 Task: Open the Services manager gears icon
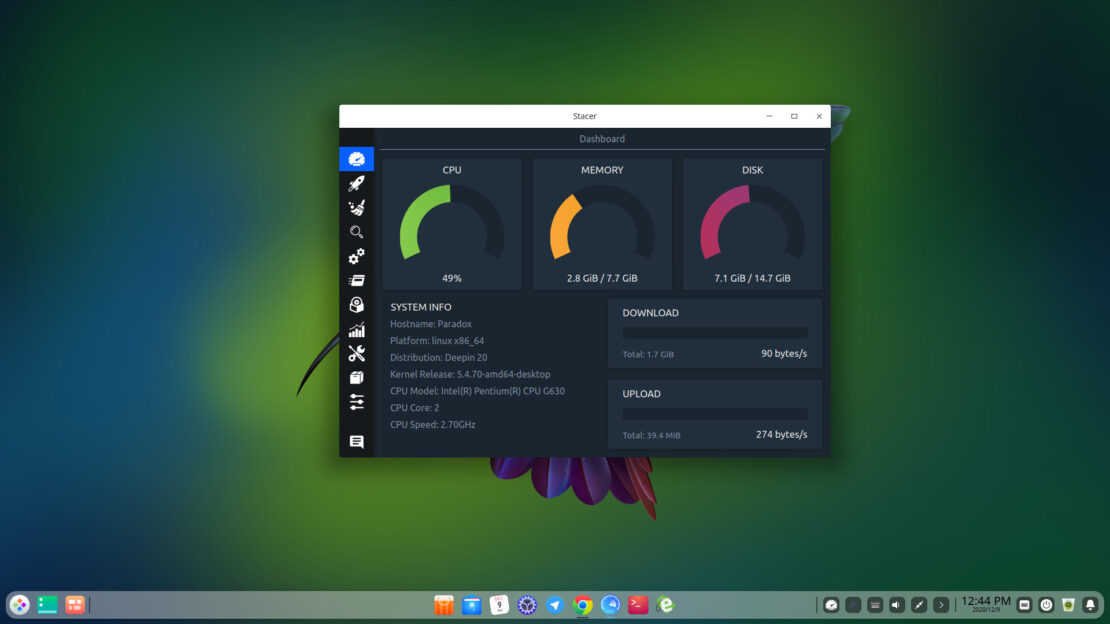coord(357,257)
